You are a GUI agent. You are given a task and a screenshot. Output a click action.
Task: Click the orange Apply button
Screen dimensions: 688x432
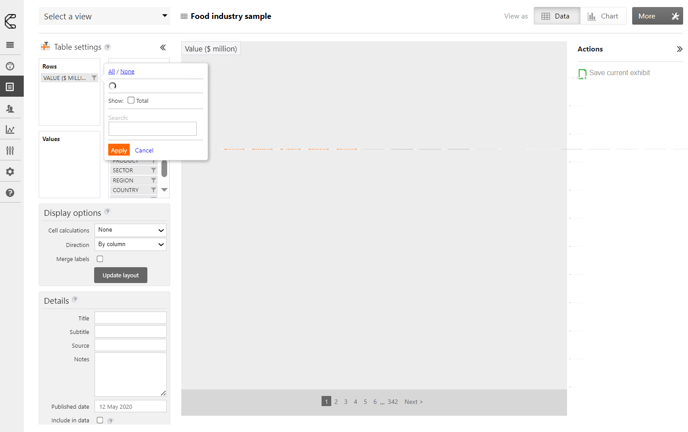[118, 150]
